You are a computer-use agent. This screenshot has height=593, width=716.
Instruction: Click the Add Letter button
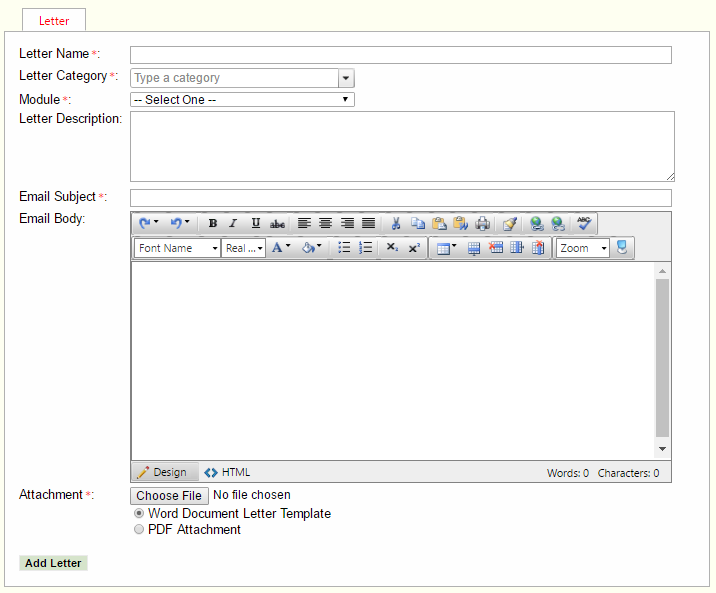[53, 563]
